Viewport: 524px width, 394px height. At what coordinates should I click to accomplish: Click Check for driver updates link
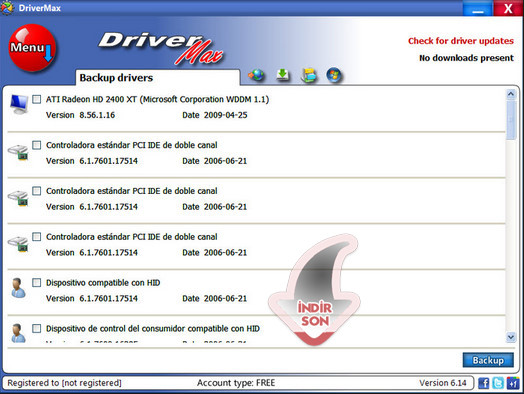[x=461, y=41]
